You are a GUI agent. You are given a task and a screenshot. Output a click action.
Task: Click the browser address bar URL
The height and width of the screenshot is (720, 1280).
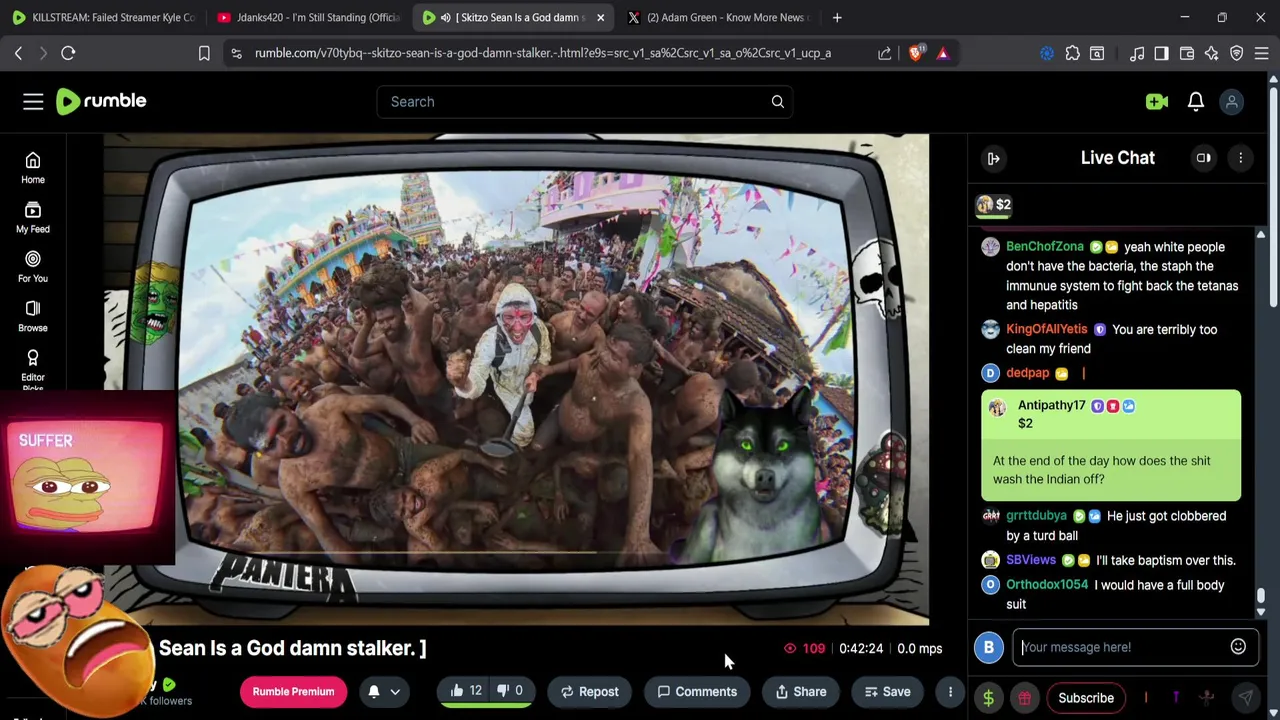pos(543,53)
